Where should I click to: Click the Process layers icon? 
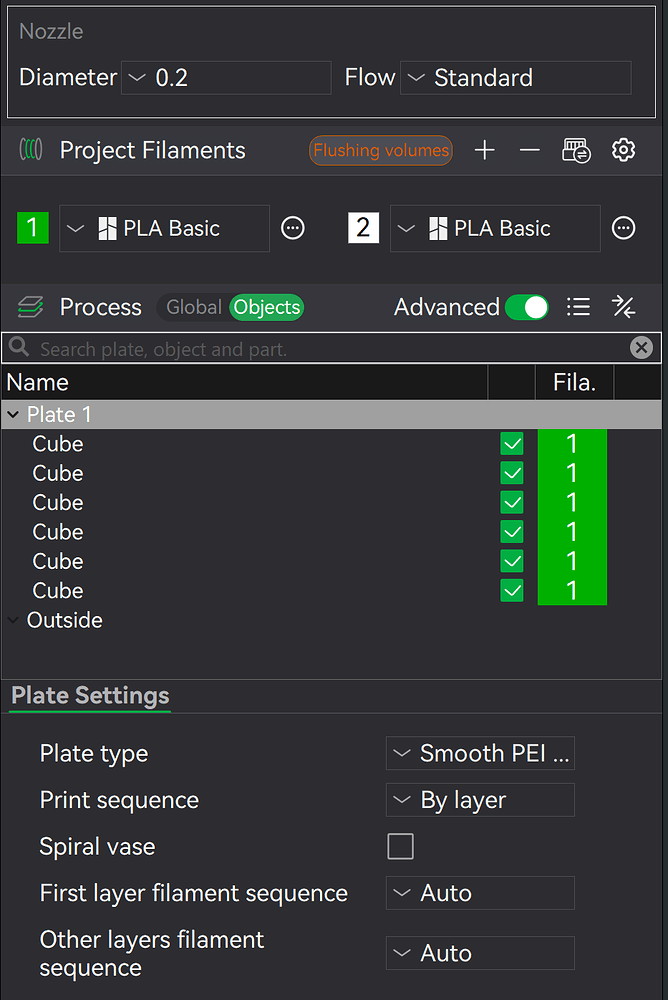pos(31,307)
